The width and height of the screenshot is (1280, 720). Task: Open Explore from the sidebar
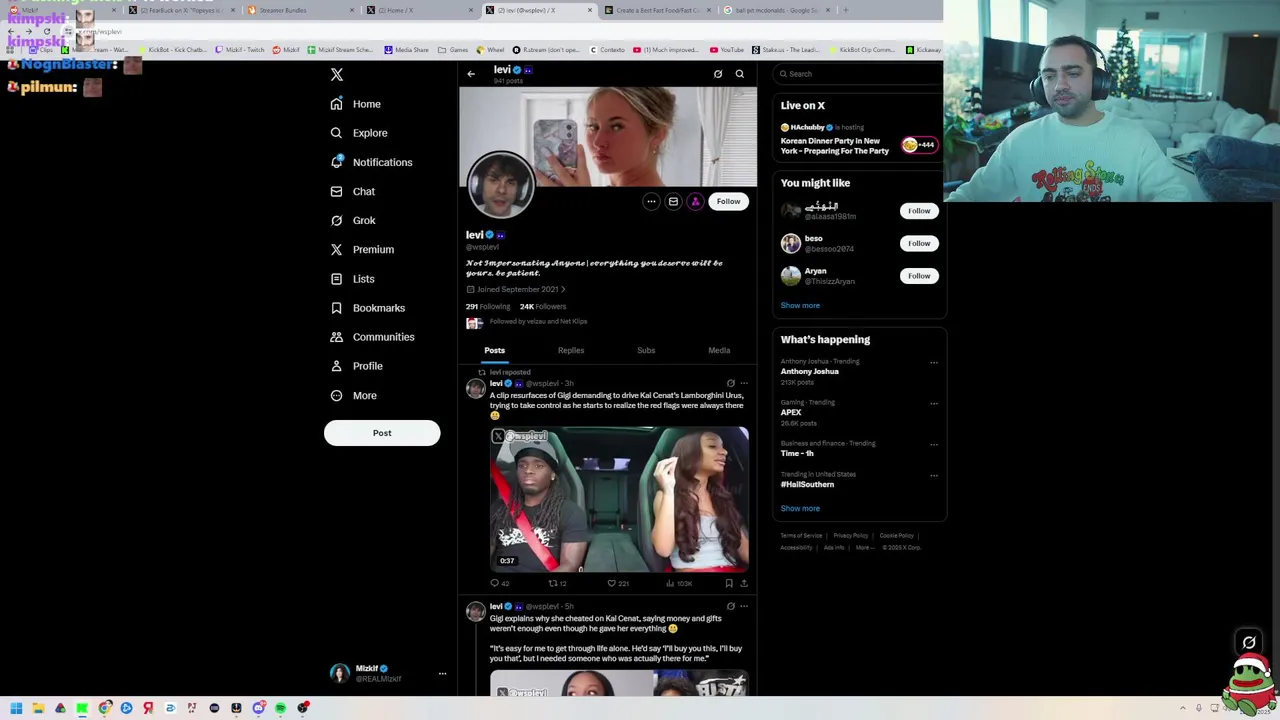click(x=359, y=133)
